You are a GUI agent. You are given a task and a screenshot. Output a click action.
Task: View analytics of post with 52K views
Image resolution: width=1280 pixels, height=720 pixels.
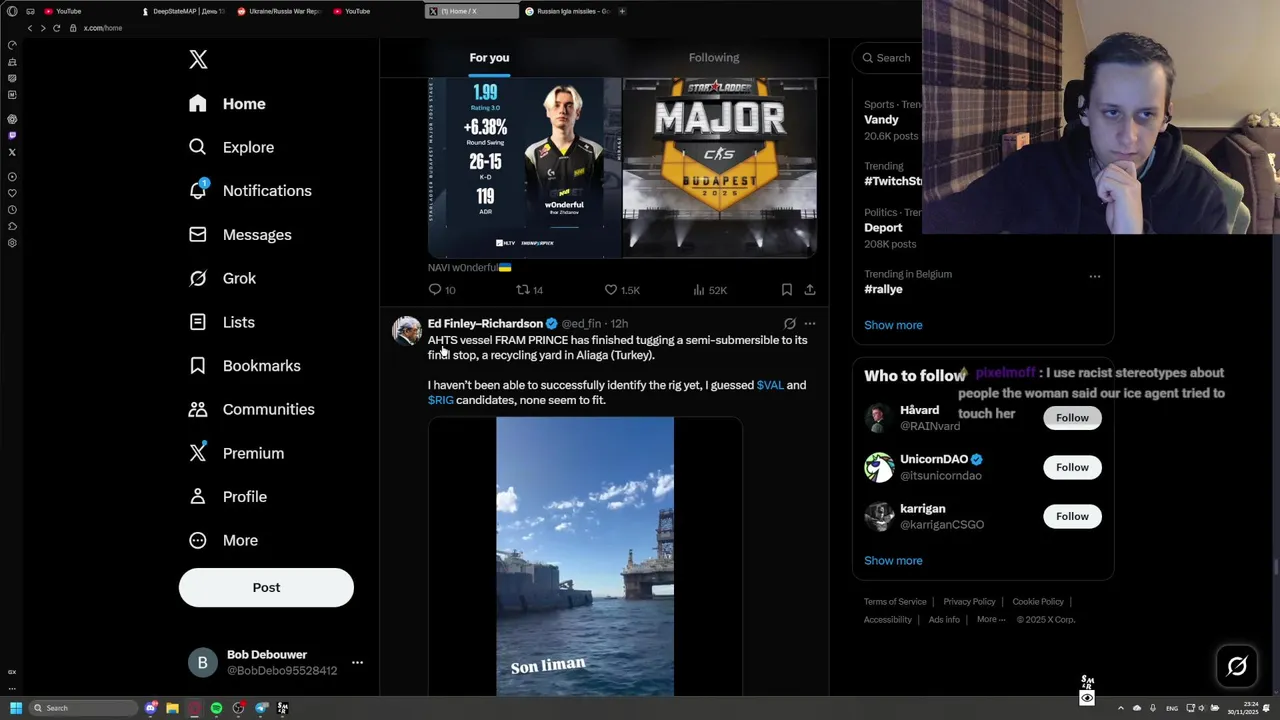(x=710, y=290)
